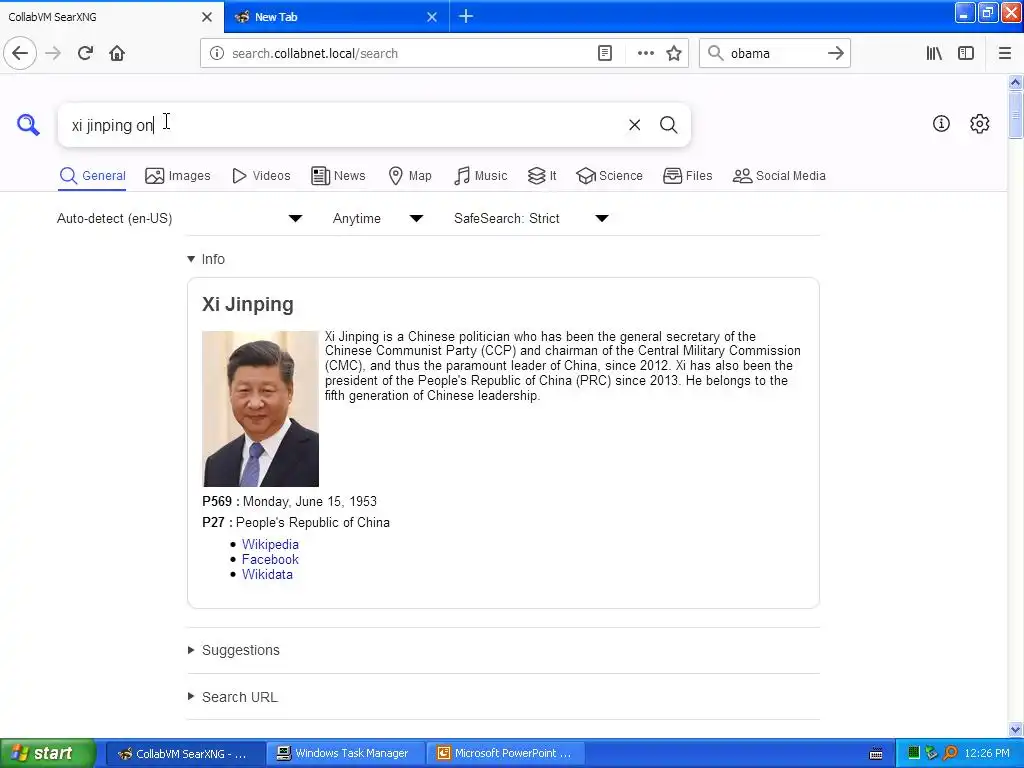Switch to Social Media category
This screenshot has width=1024, height=768.
pos(779,176)
